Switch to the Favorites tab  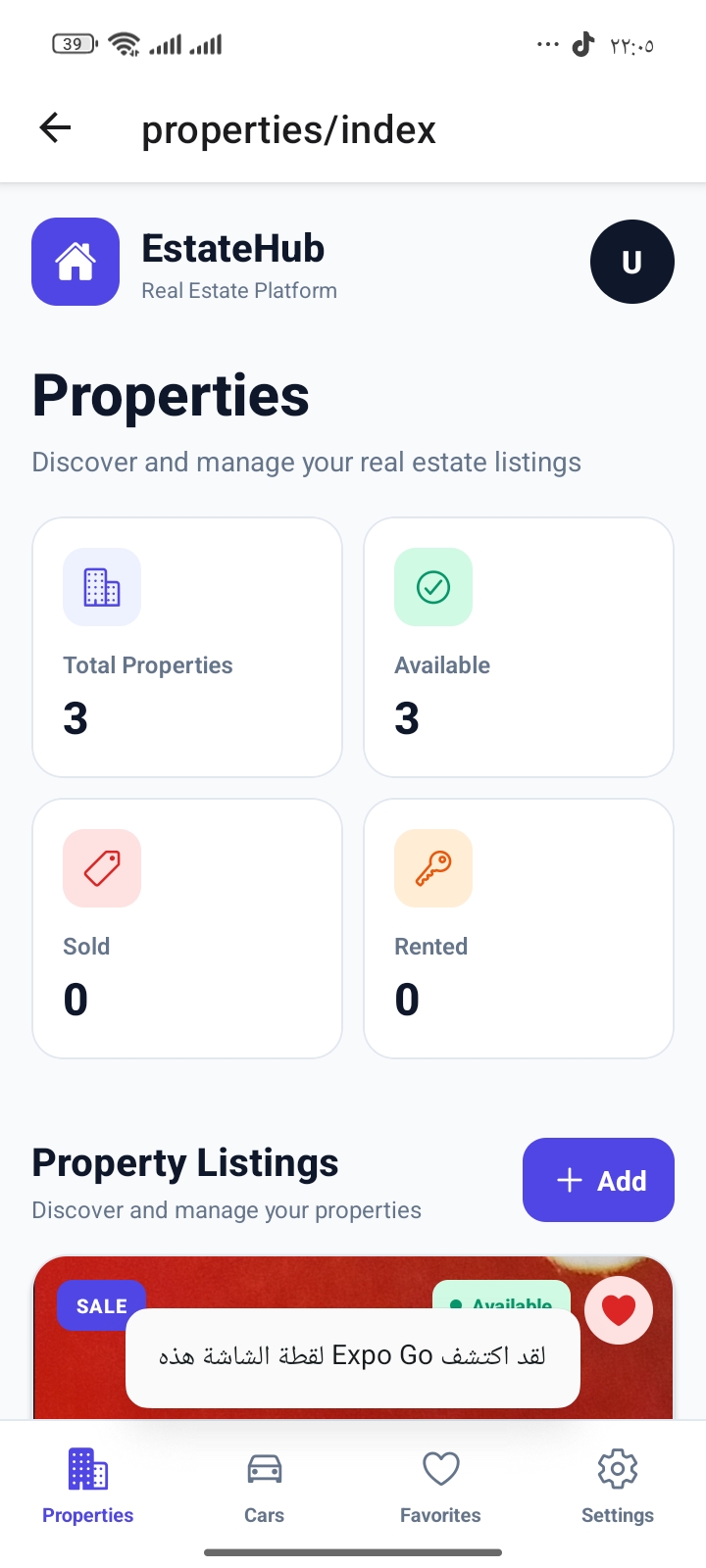point(441,1487)
